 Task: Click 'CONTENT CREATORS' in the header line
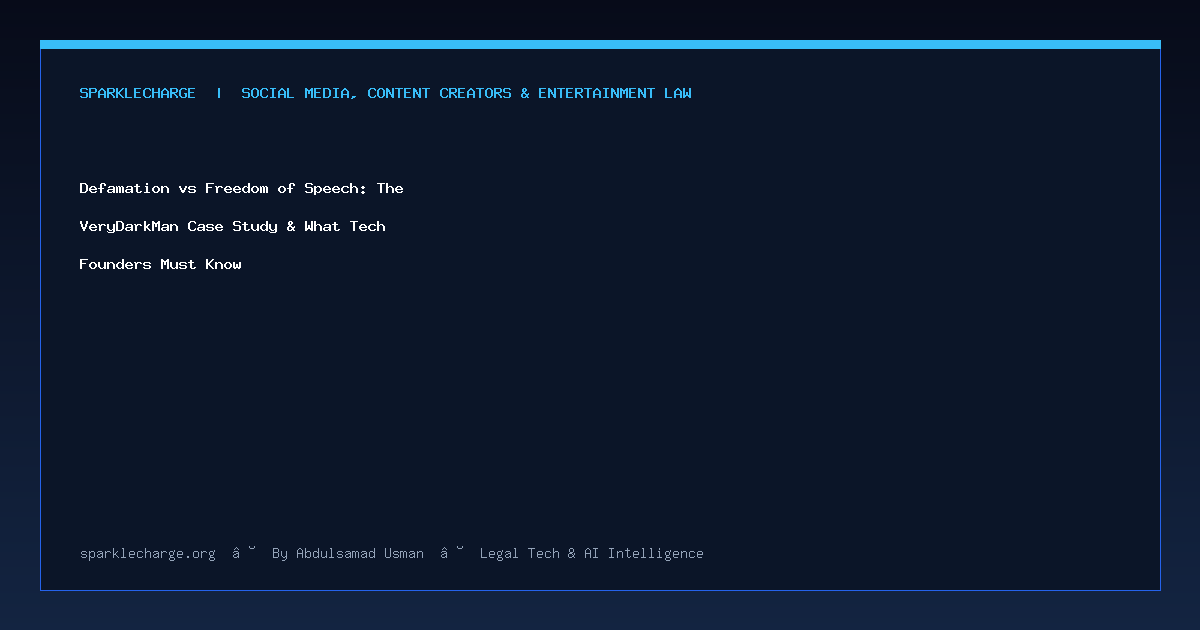[x=439, y=93]
